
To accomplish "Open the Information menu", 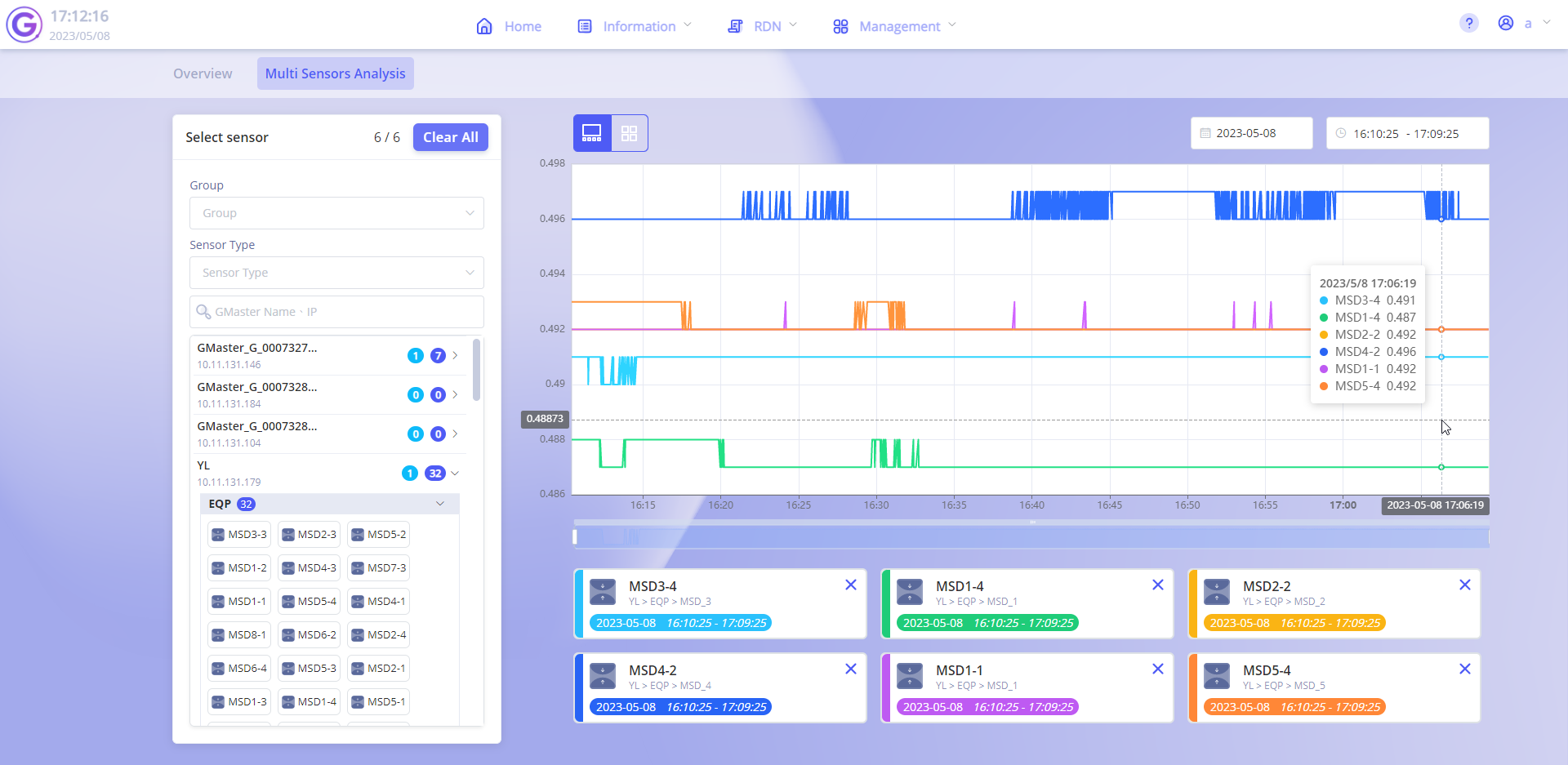I will point(635,26).
